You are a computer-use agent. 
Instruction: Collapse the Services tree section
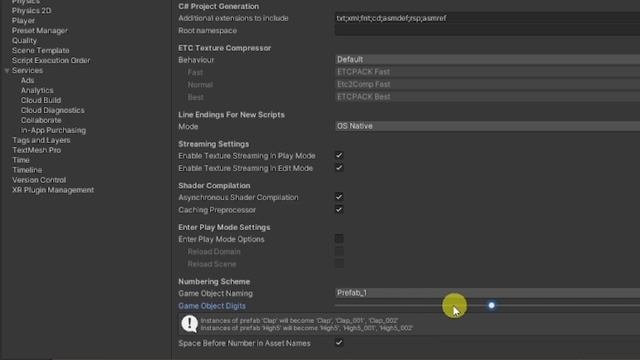[x=7, y=71]
